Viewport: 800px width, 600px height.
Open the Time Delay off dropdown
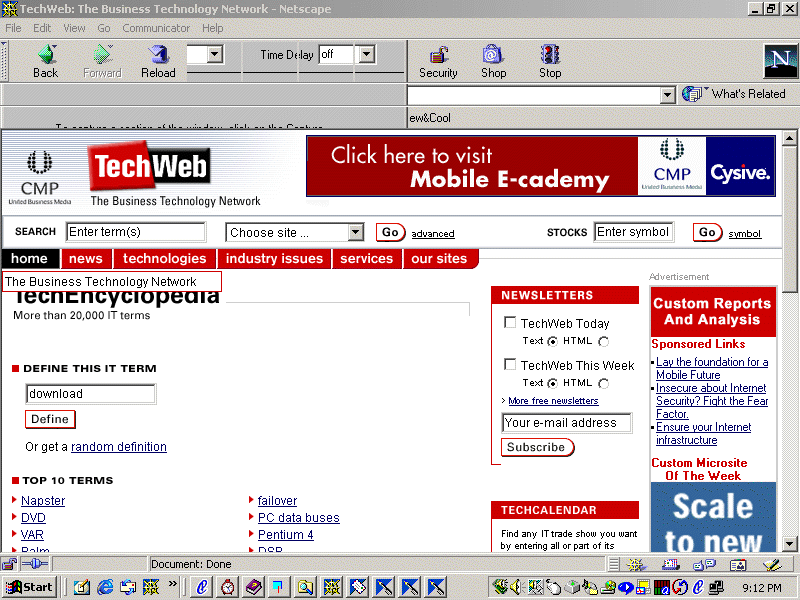366,54
